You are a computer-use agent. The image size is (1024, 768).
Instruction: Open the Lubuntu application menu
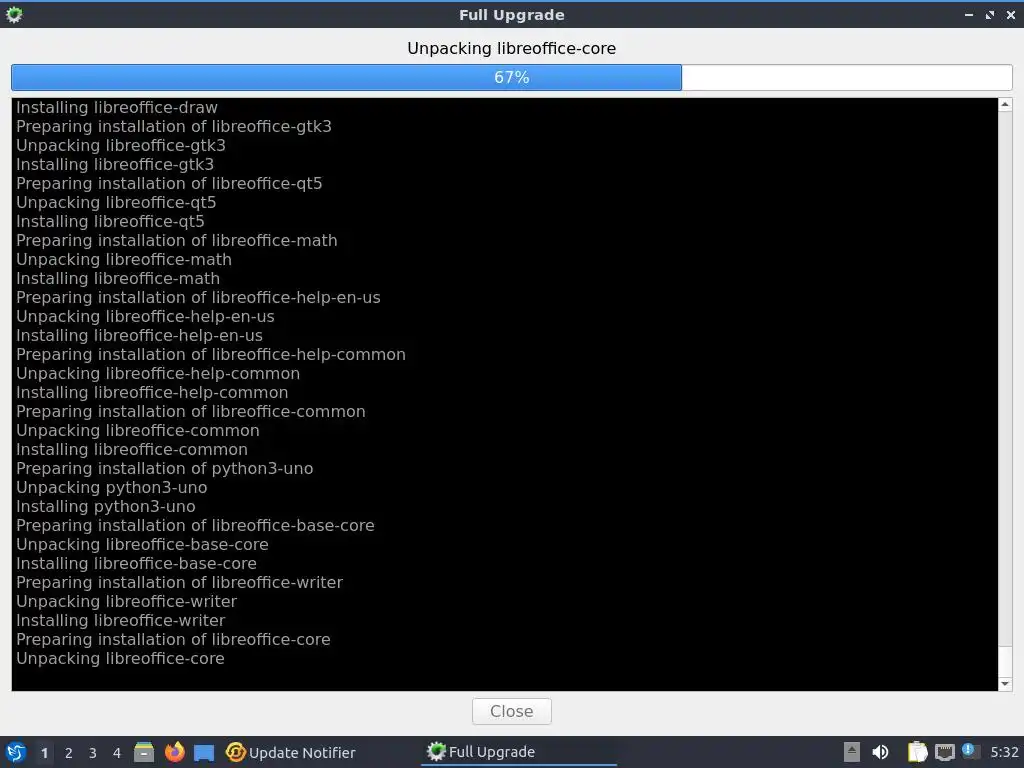click(16, 752)
